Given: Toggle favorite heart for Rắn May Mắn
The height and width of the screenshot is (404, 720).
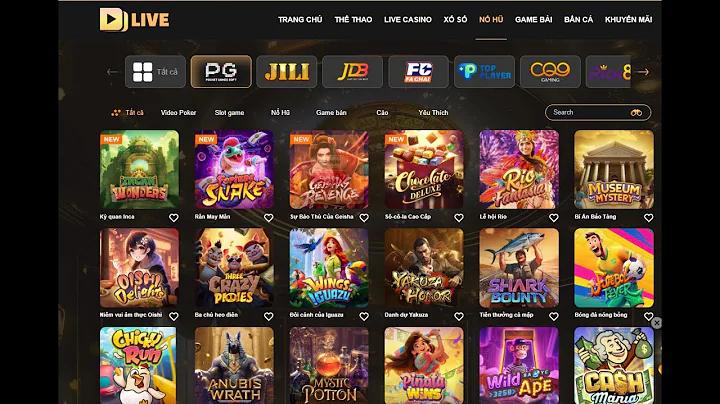Looking at the screenshot, I should pos(269,218).
